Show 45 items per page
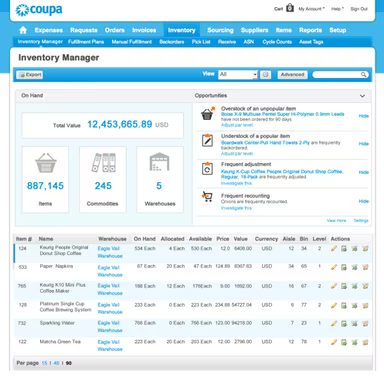Viewport: 384px width, 388px height. (56, 363)
